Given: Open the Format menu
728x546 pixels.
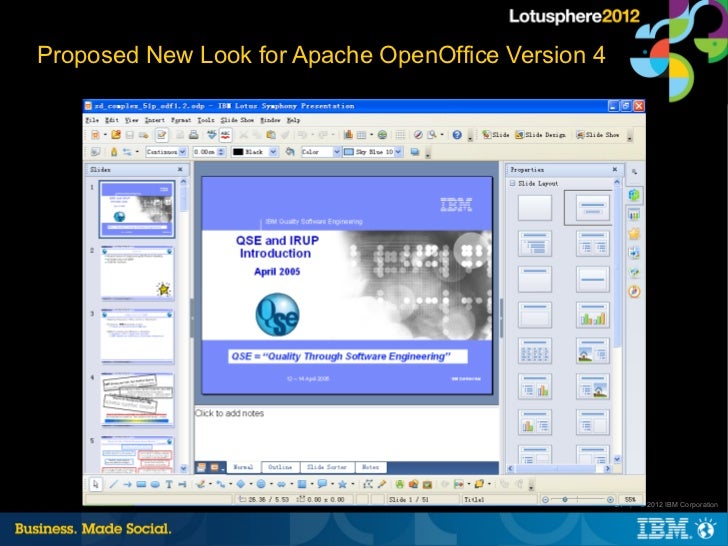Looking at the screenshot, I should click(181, 120).
